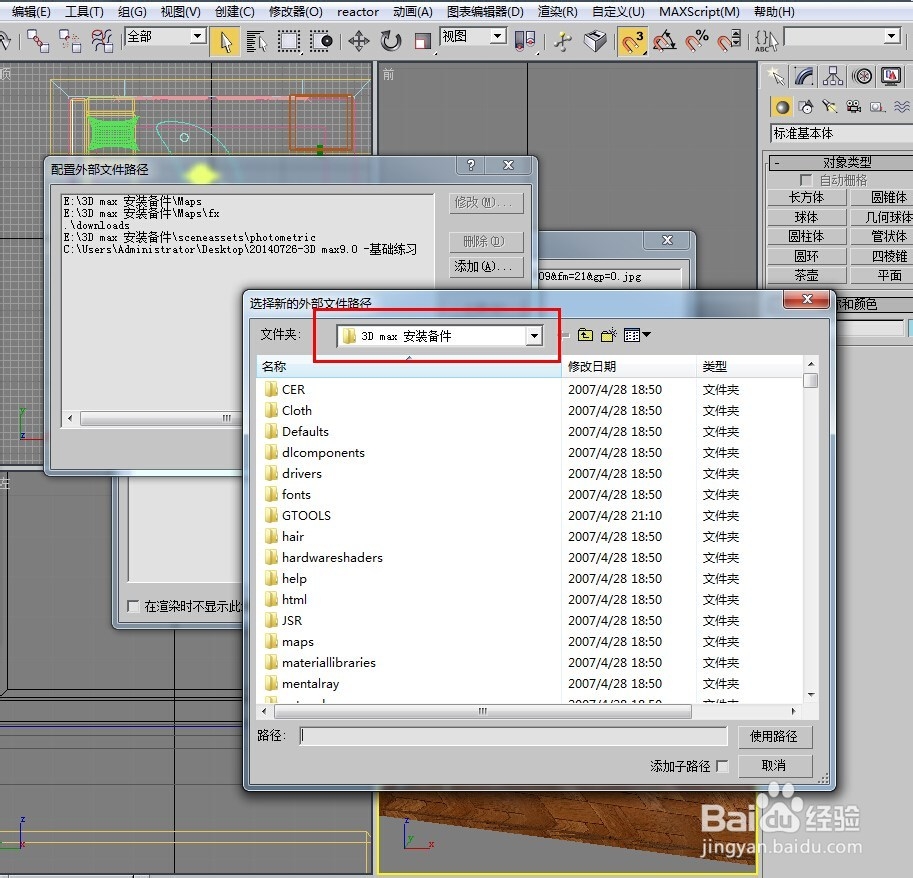The width and height of the screenshot is (913, 878).
Task: Click the 使用路径 button
Action: click(774, 737)
